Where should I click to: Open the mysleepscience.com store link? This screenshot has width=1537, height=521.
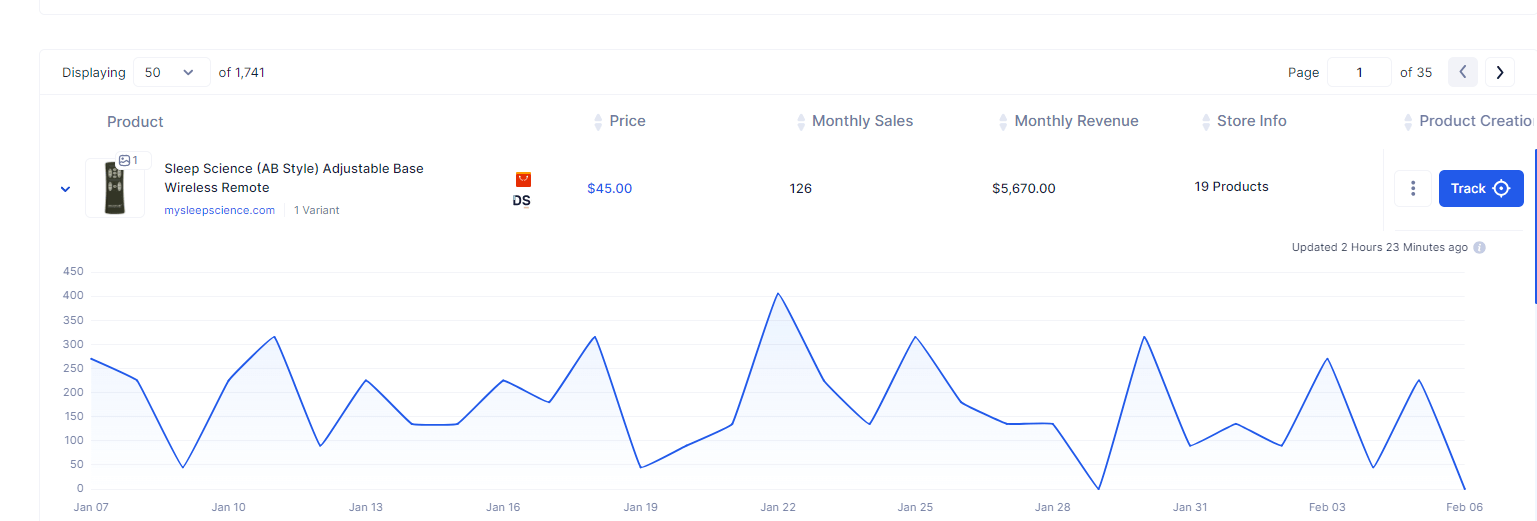click(219, 210)
